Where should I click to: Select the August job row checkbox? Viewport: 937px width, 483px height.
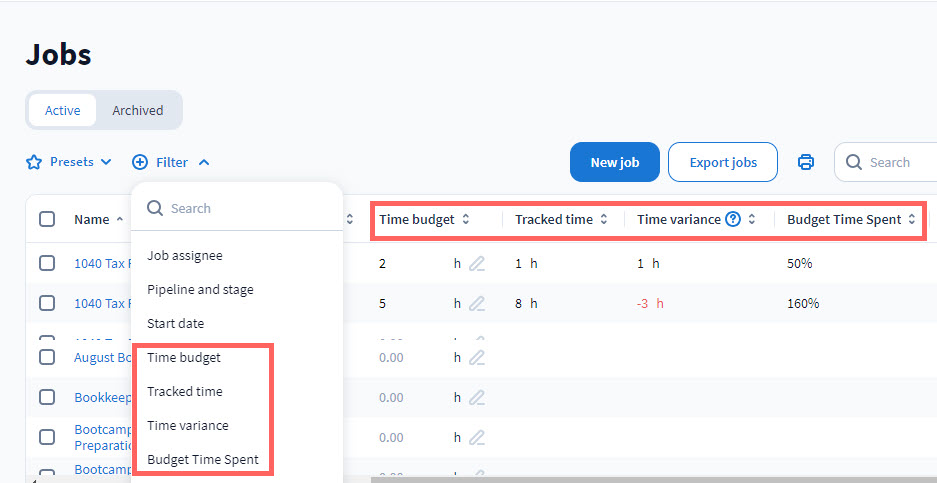tap(47, 357)
